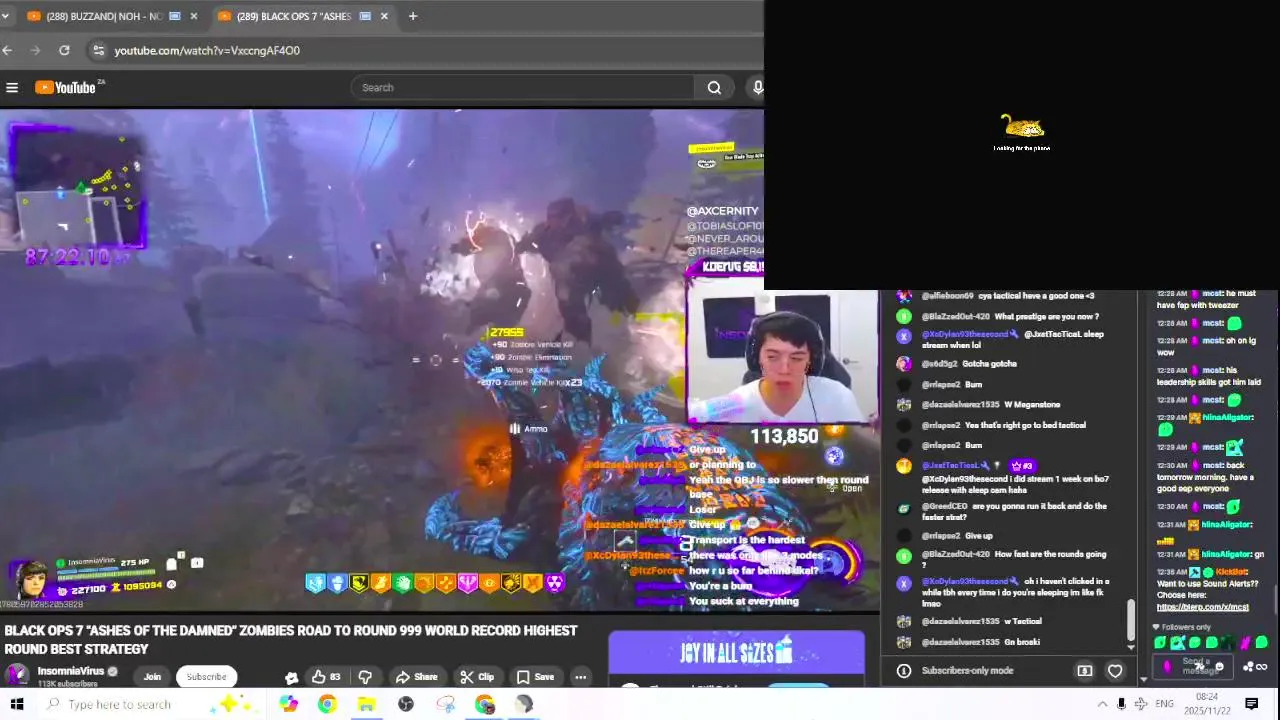Click the microphone icon in system tray
The width and height of the screenshot is (1280, 720).
(1121, 704)
